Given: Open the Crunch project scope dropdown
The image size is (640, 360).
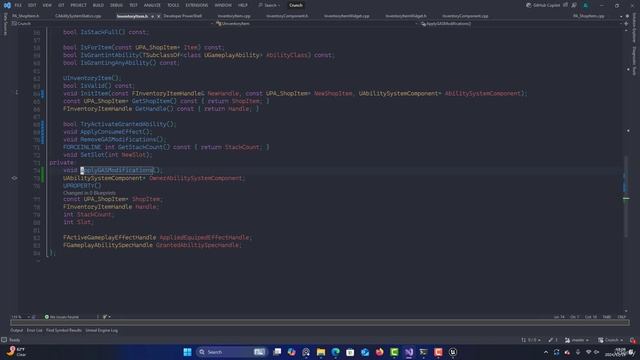Looking at the screenshot, I should click(112, 24).
